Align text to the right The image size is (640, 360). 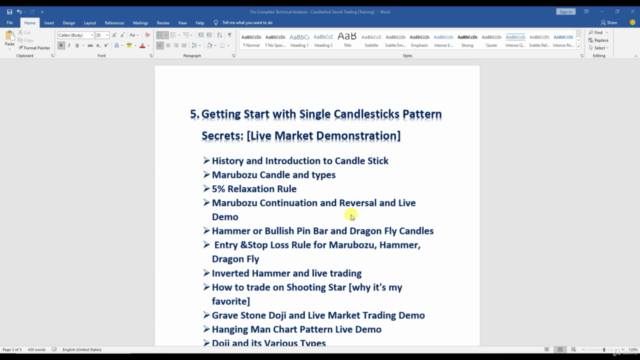[176, 46]
